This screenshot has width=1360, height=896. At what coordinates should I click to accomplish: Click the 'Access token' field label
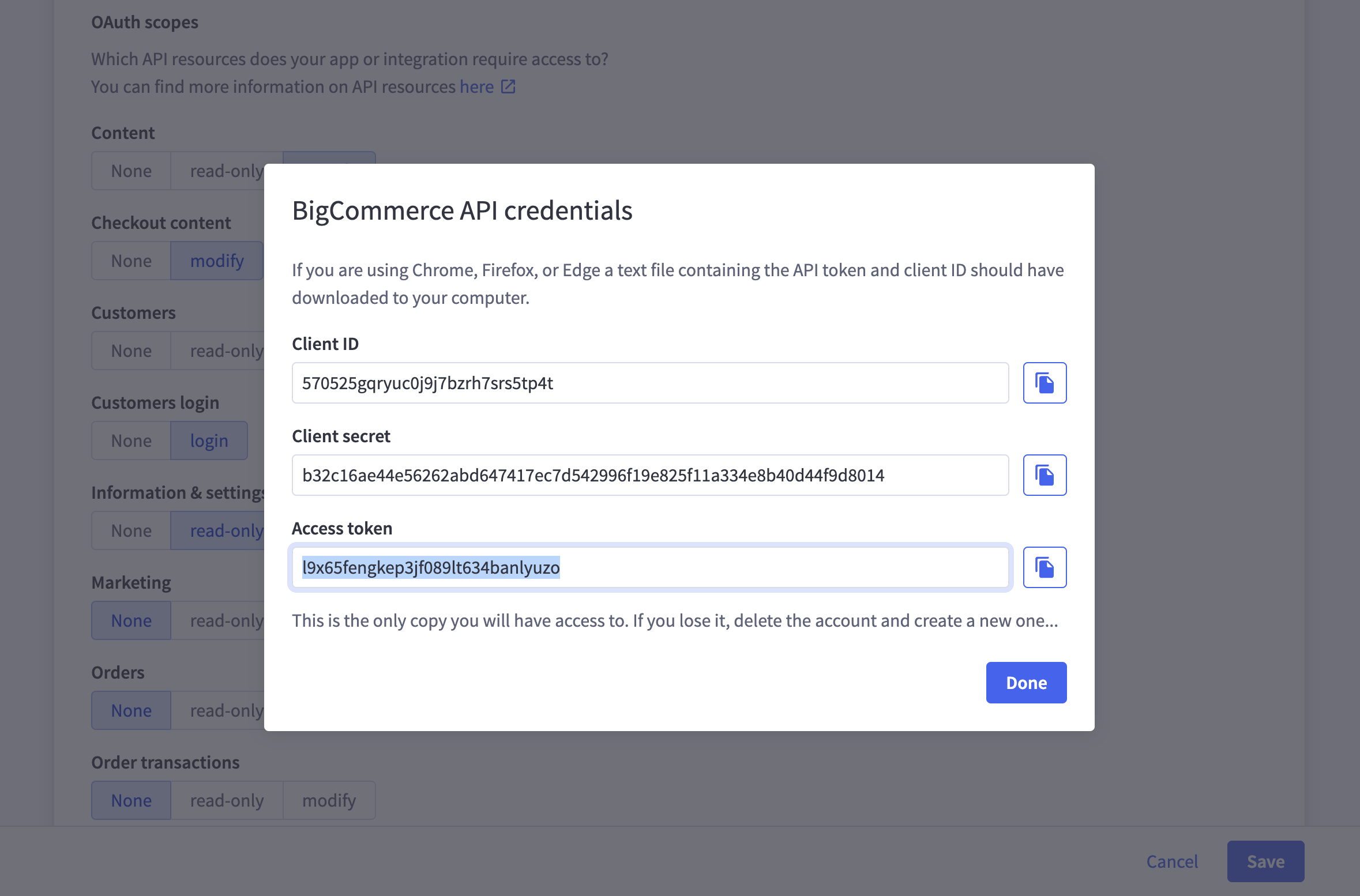click(342, 528)
